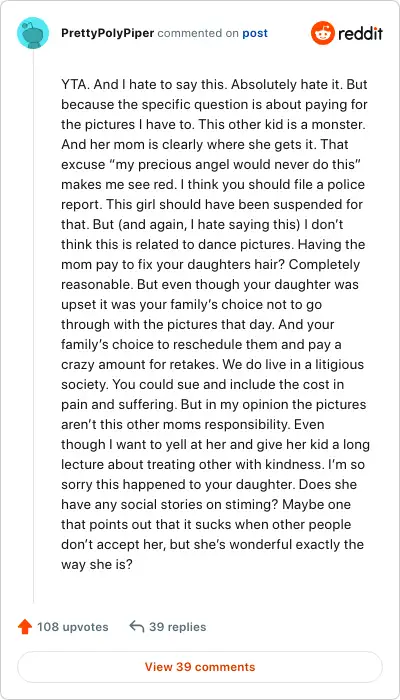Click the "View 39 comments" button

pos(200,667)
